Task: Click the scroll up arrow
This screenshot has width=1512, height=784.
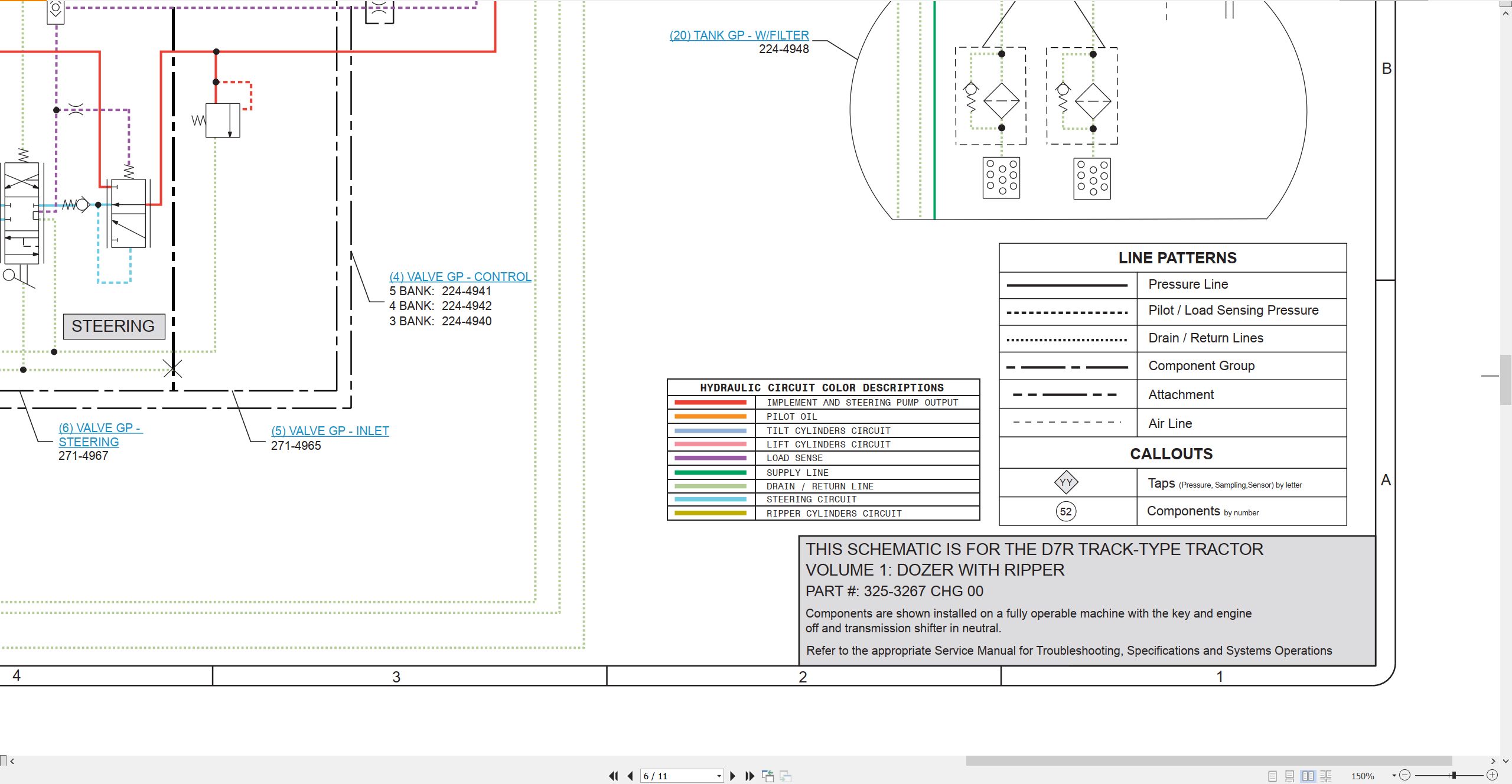Action: click(1506, 12)
